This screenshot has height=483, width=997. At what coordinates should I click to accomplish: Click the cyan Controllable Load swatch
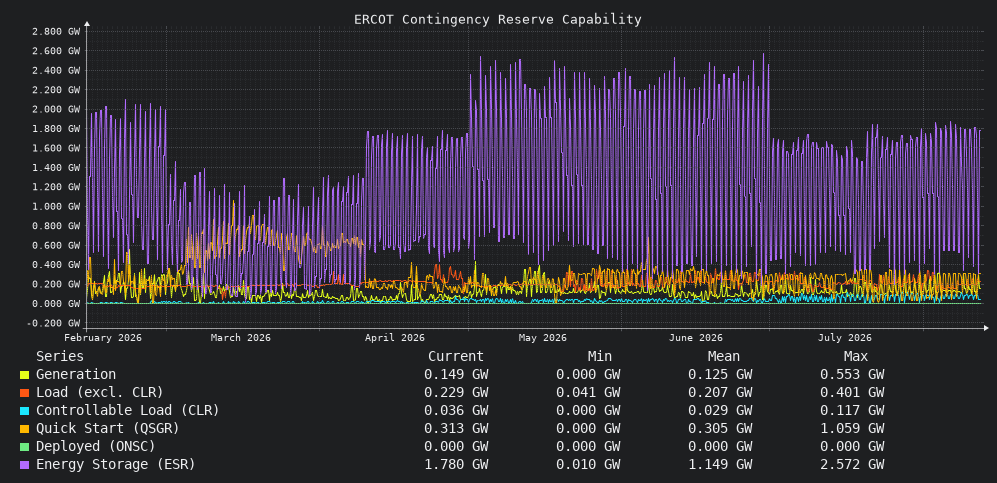24,411
